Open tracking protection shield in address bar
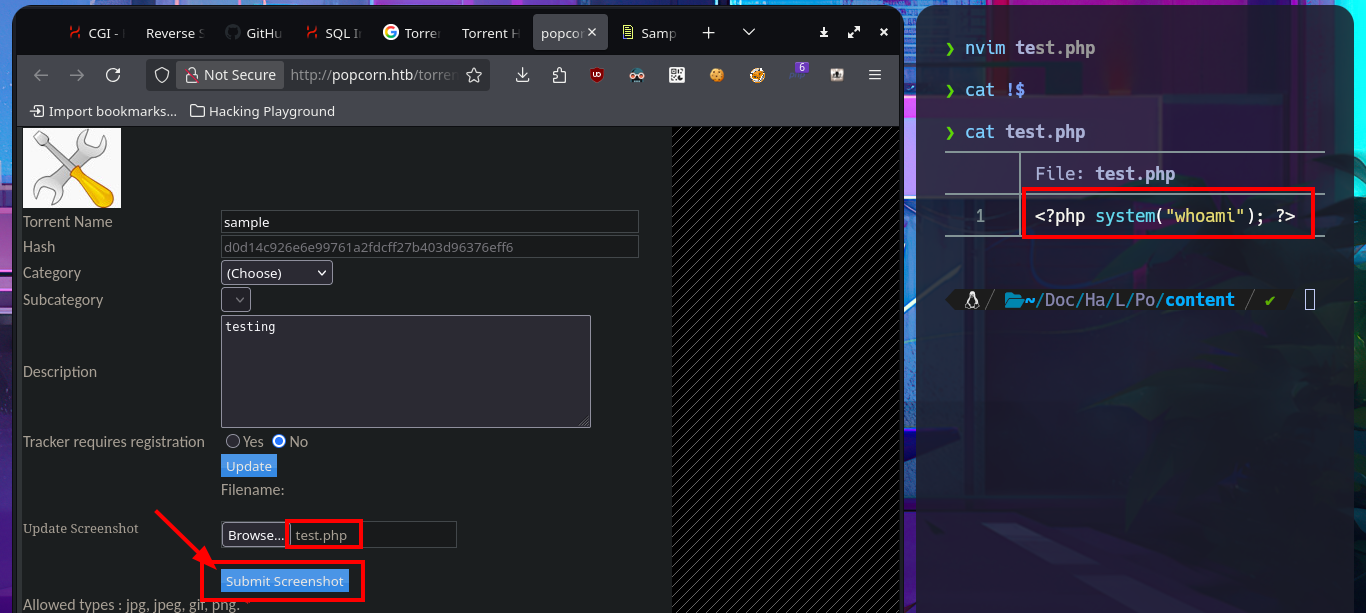 pyautogui.click(x=162, y=75)
